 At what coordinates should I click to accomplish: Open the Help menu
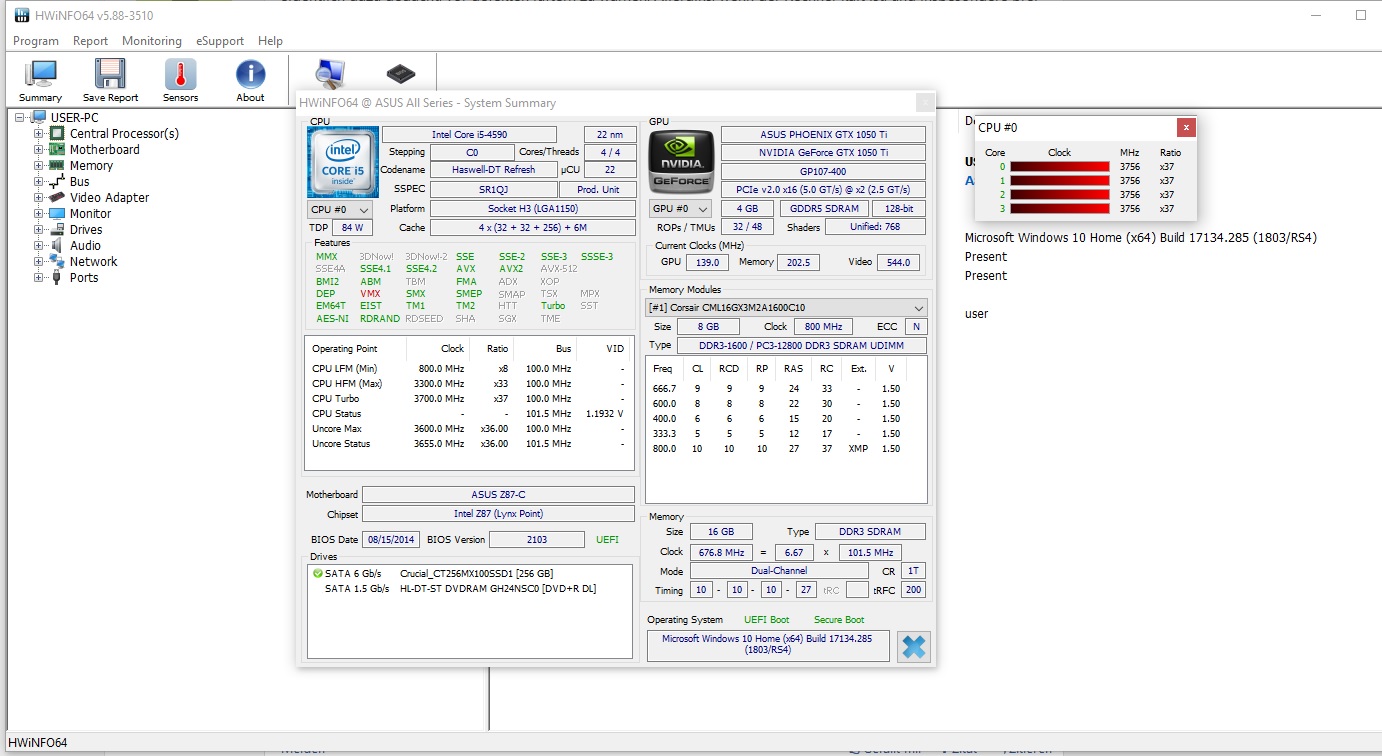[x=270, y=41]
